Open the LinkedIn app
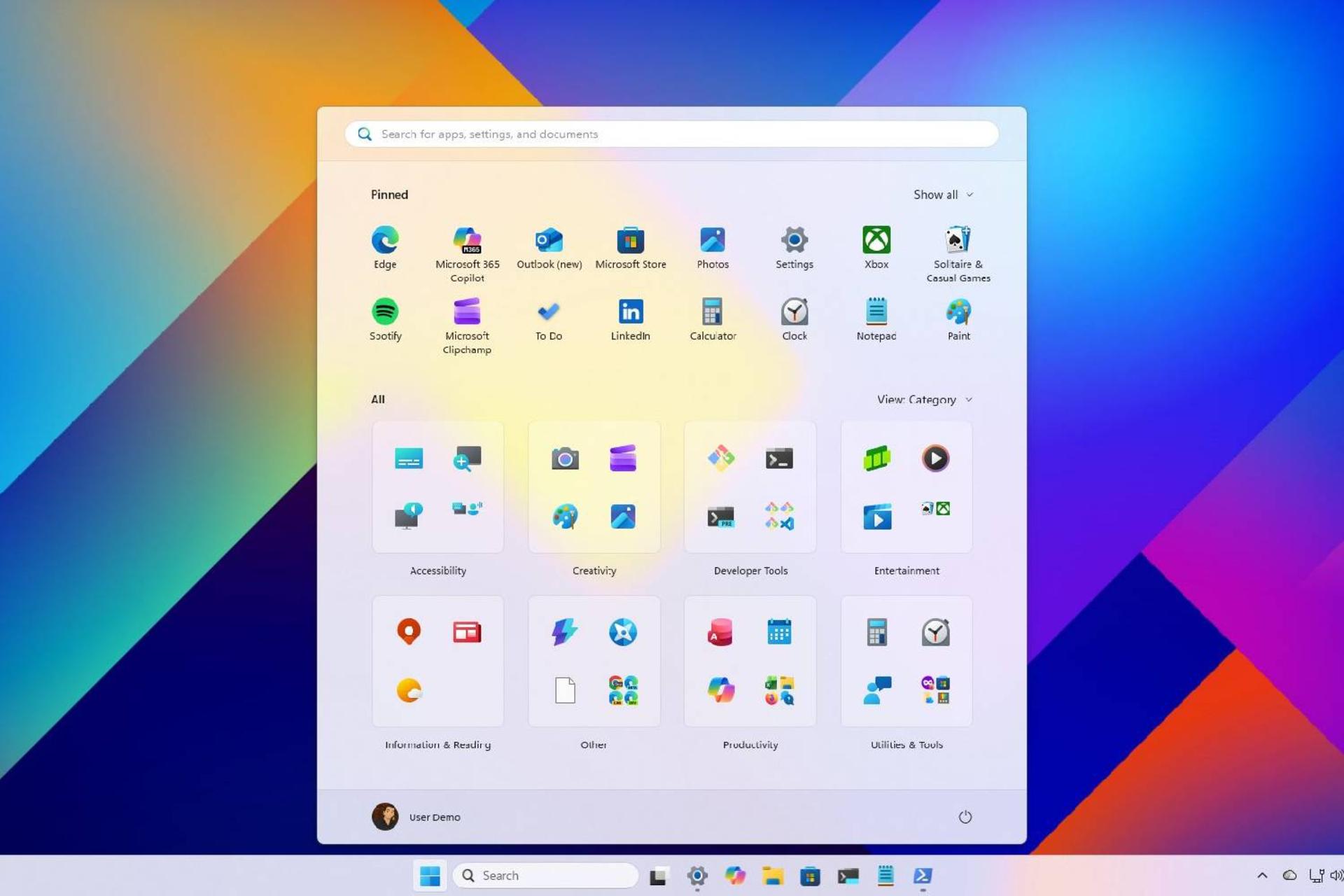1344x896 pixels. (630, 312)
